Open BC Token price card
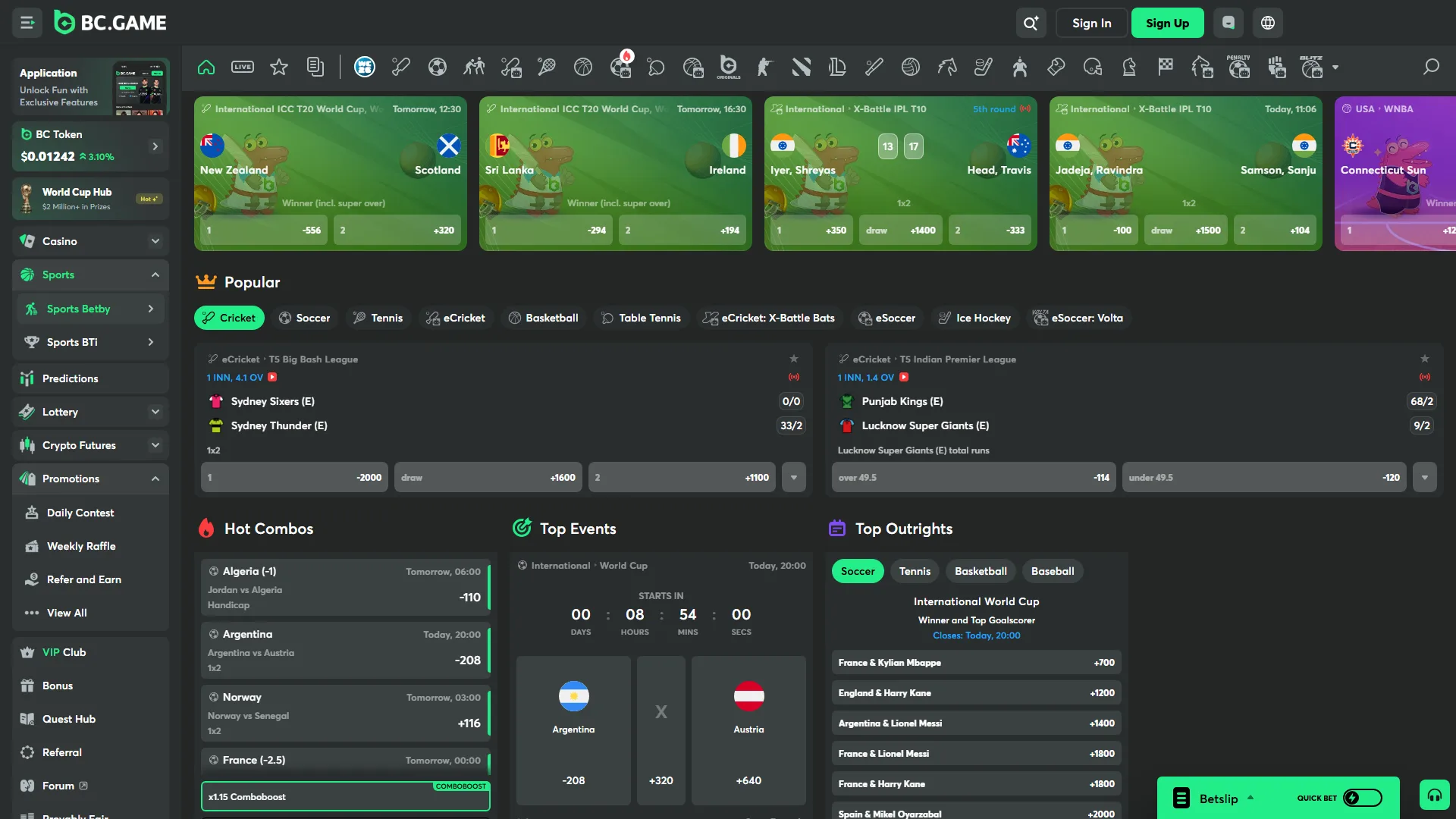Screen dimensions: 1456x819 coord(90,146)
